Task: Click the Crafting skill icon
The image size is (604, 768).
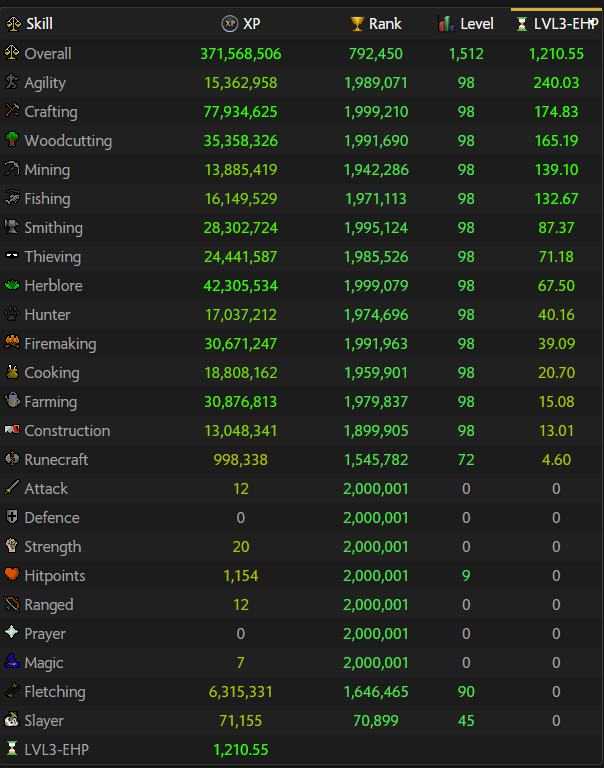Action: click(12, 110)
